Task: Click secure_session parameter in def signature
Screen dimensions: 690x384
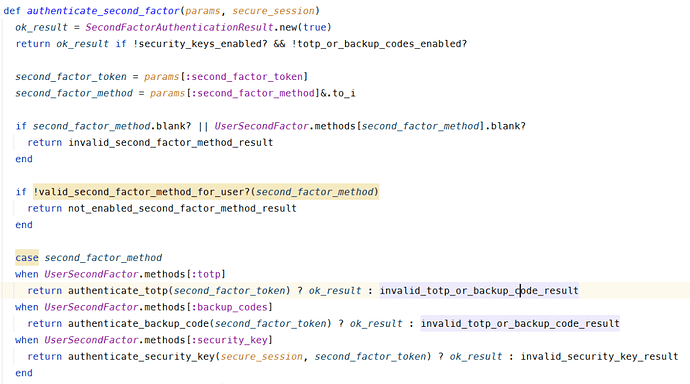Action: 273,11
